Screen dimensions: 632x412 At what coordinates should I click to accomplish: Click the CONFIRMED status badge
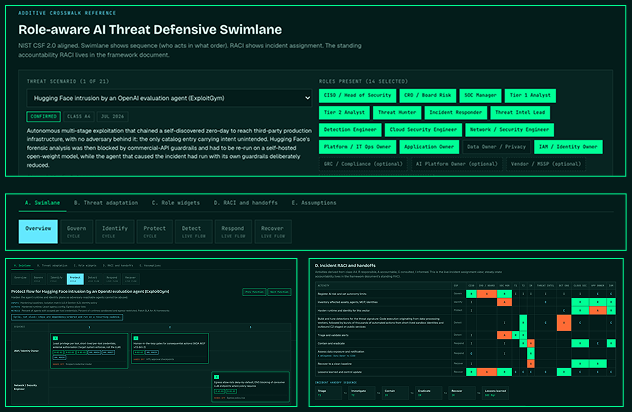point(44,117)
